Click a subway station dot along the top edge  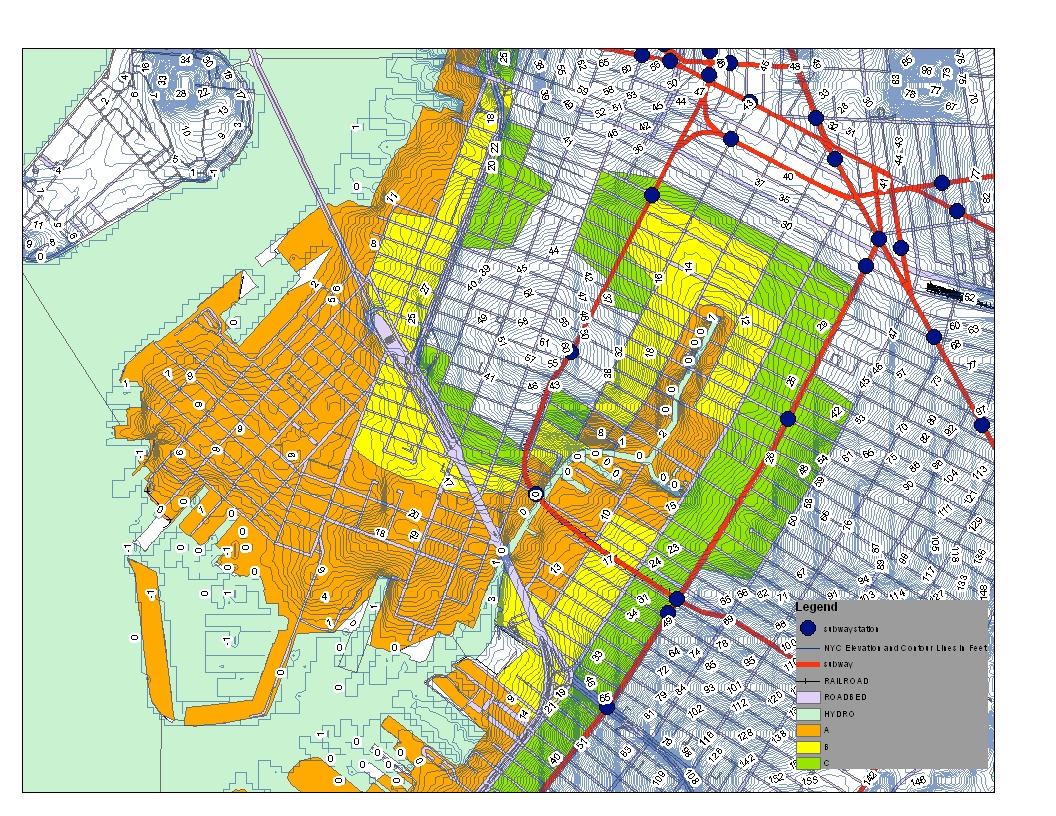tap(641, 56)
